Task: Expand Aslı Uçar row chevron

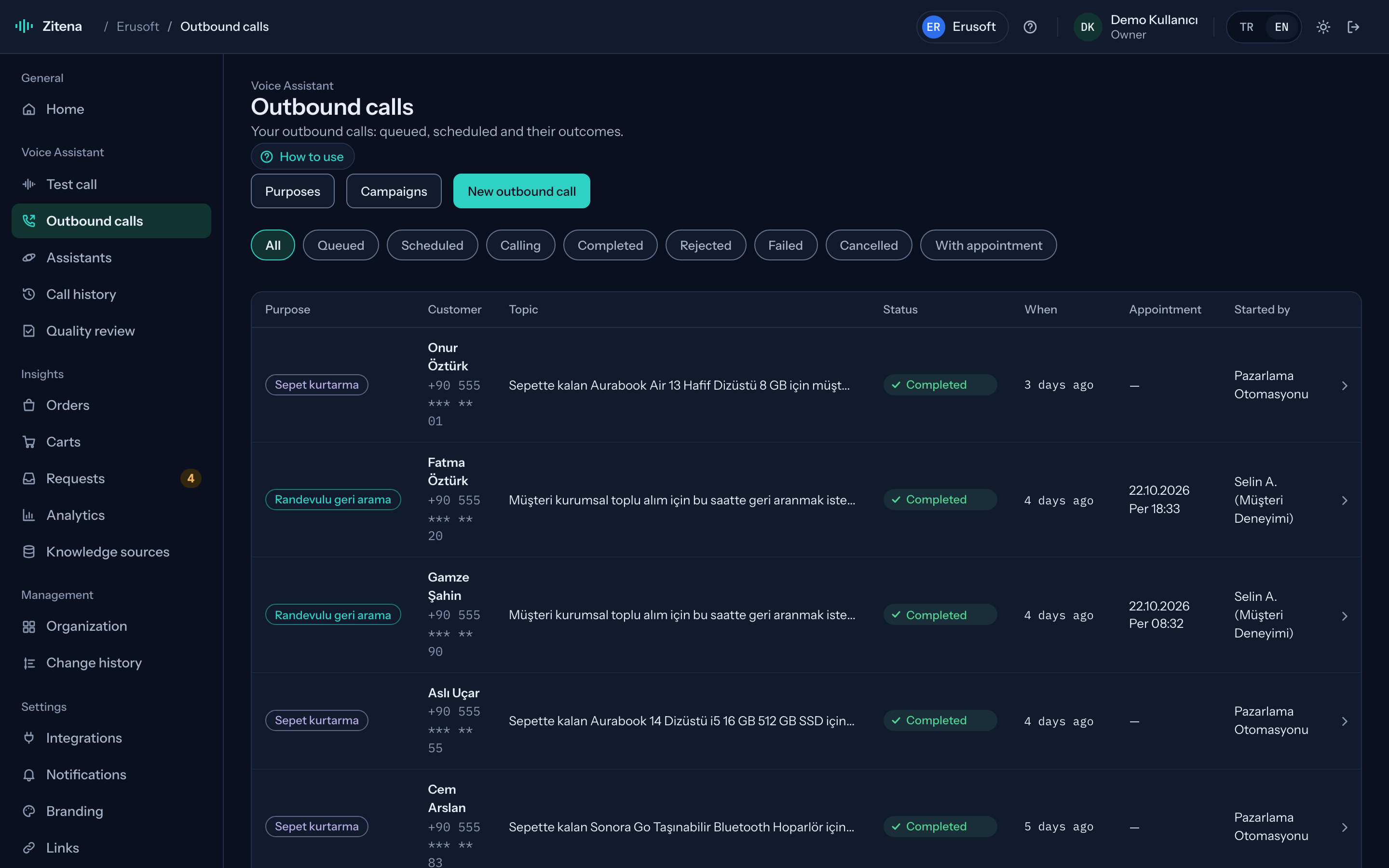Action: 1345,721
